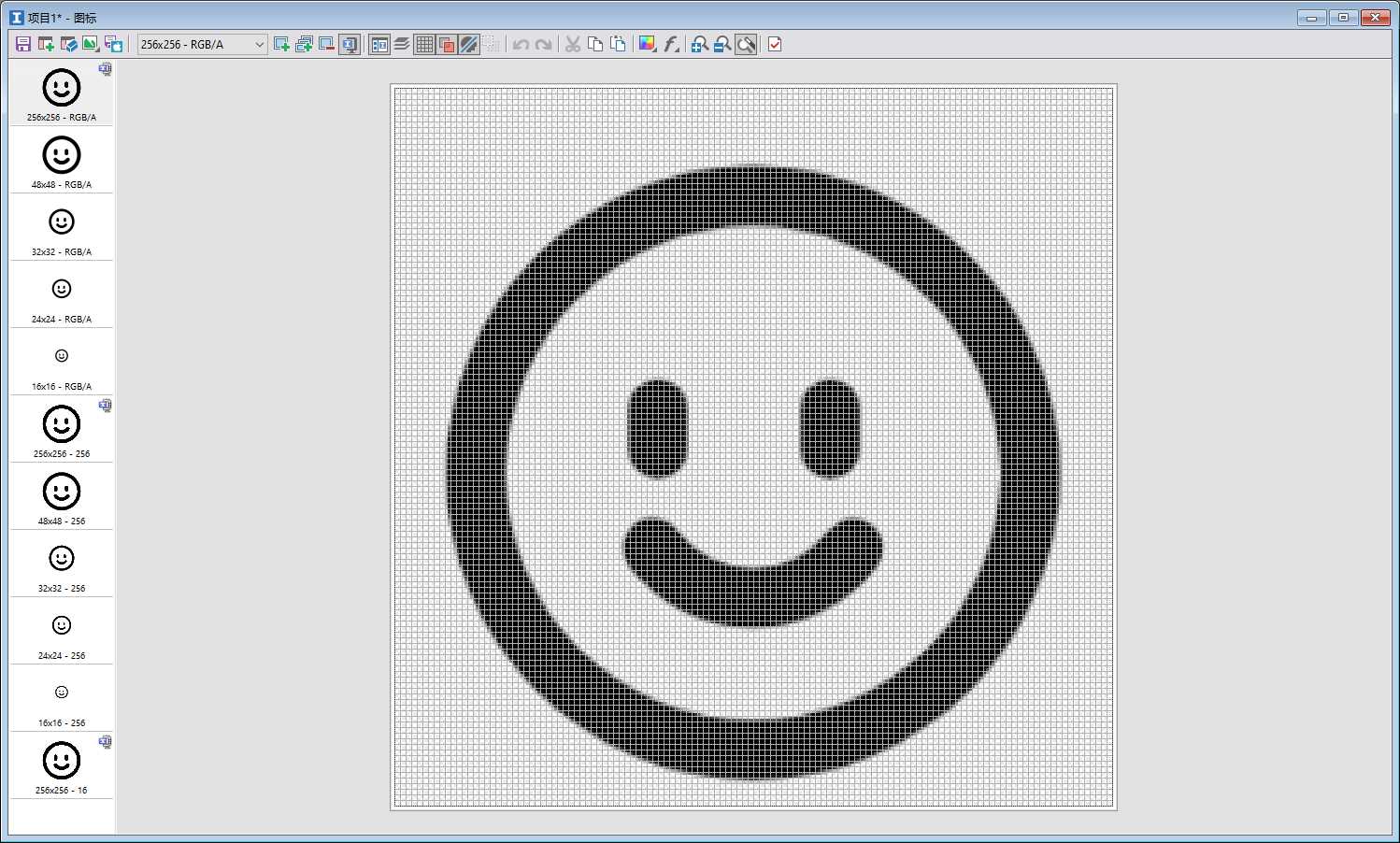Toggle the fit-to-window magnifier button

click(746, 44)
